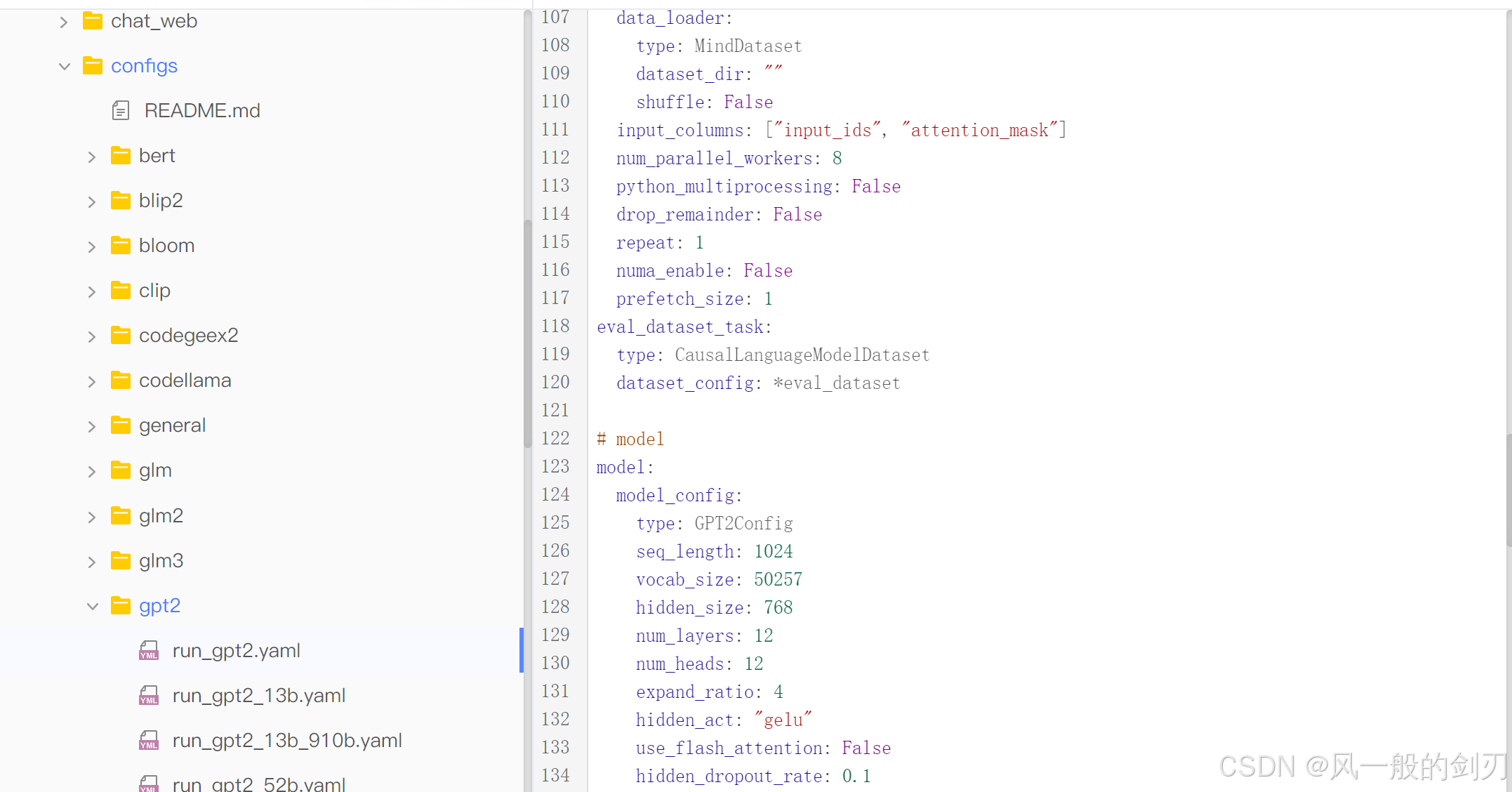Viewport: 1512px width, 792px height.
Task: Collapse the gpt2 folder chevron
Action: pyautogui.click(x=92, y=606)
